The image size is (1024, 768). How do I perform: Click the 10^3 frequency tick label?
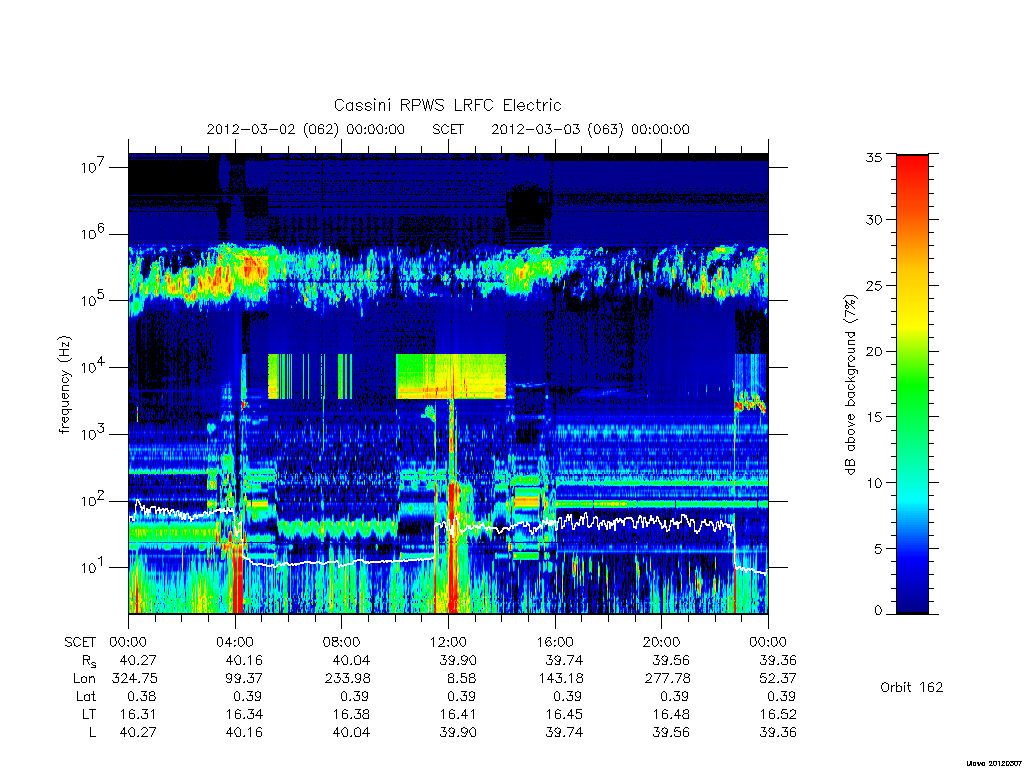click(93, 433)
